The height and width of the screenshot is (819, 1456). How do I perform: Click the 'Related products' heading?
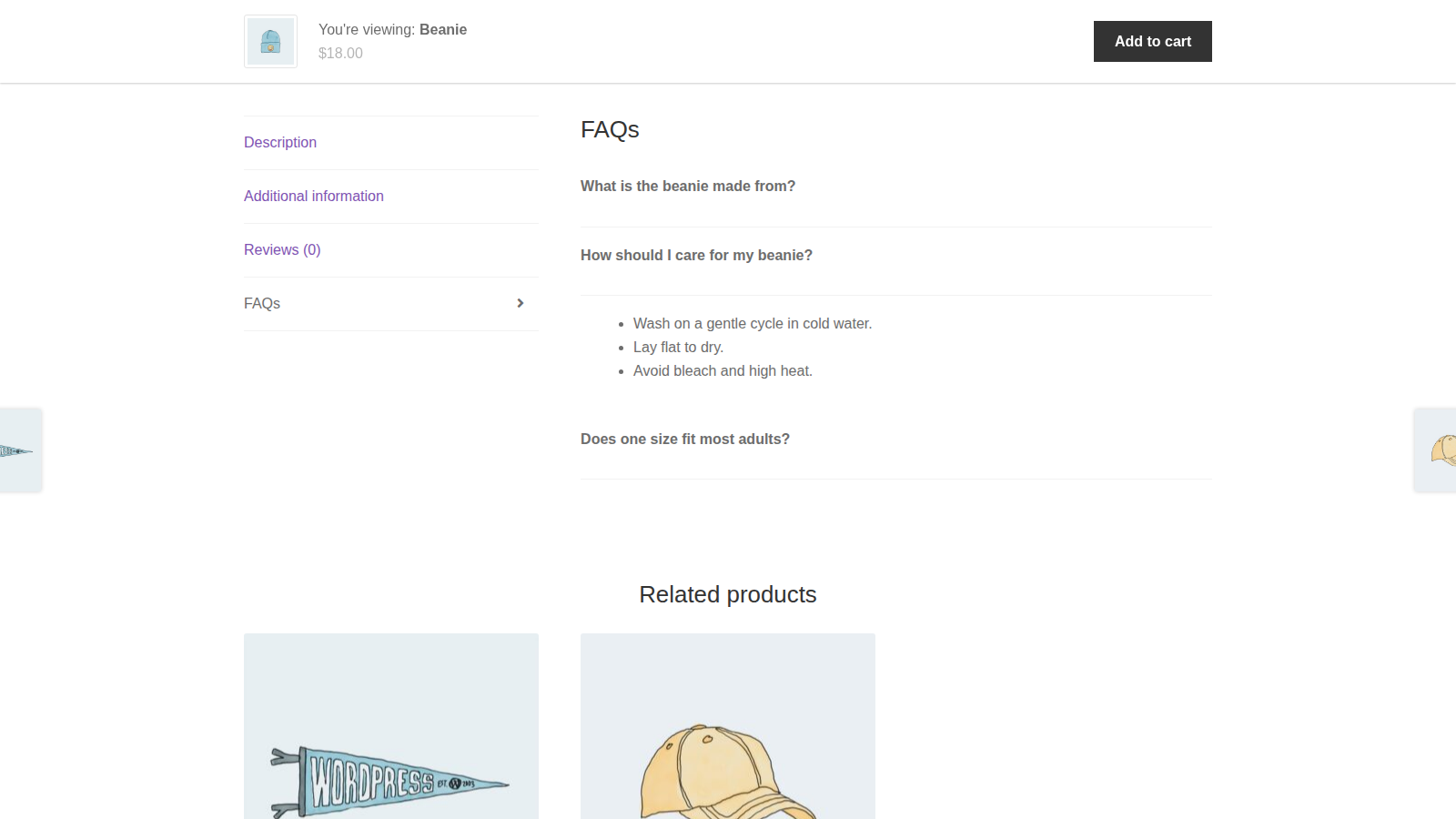tap(728, 594)
